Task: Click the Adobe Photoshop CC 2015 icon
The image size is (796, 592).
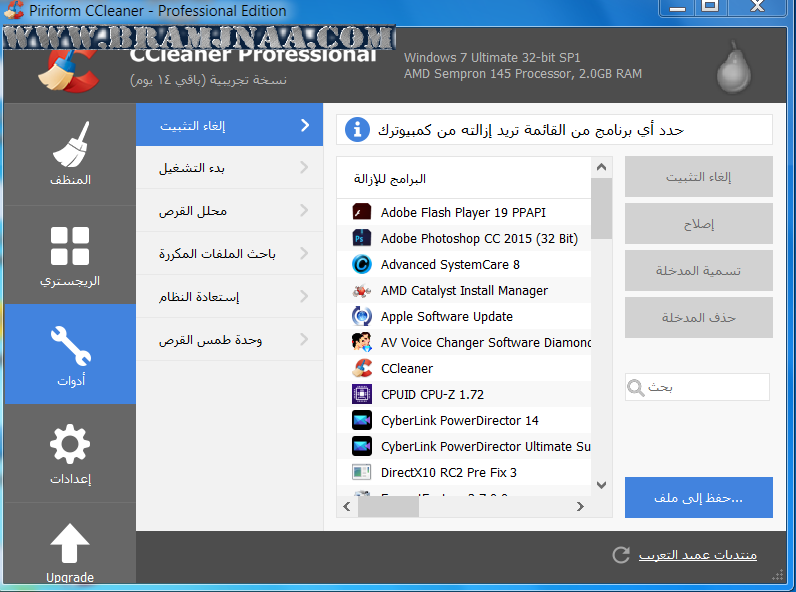Action: pos(361,238)
